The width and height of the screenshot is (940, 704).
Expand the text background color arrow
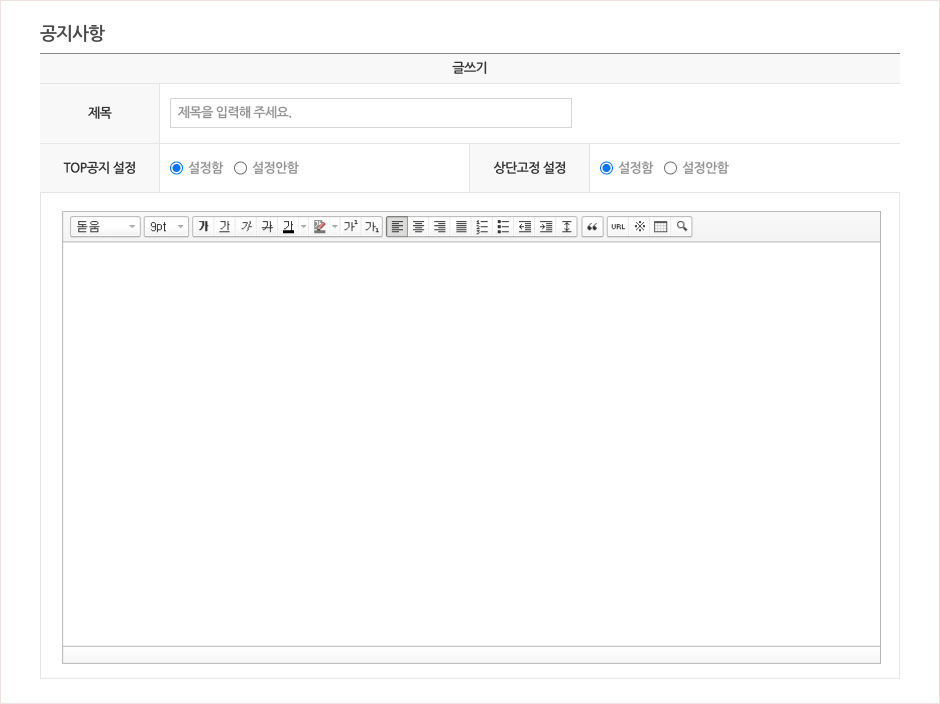(335, 227)
